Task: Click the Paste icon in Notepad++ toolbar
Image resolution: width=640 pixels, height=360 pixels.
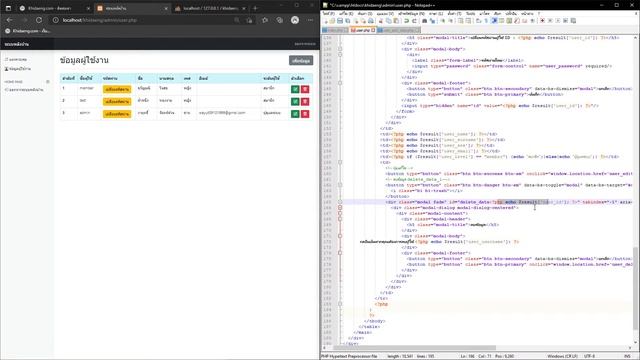Action: click(x=396, y=20)
